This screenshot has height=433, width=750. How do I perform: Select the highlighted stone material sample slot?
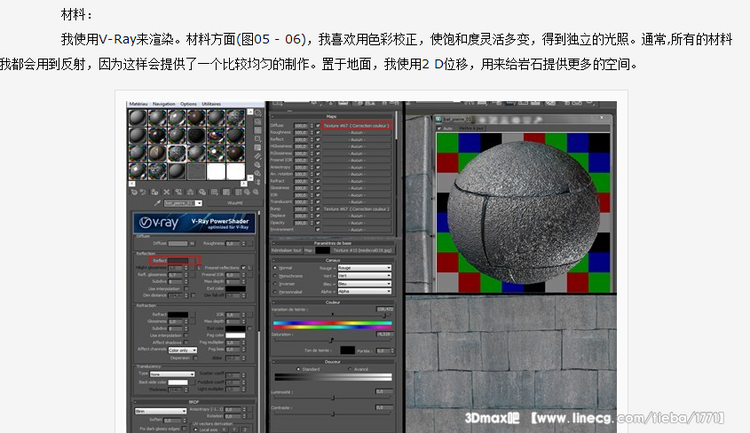(177, 153)
